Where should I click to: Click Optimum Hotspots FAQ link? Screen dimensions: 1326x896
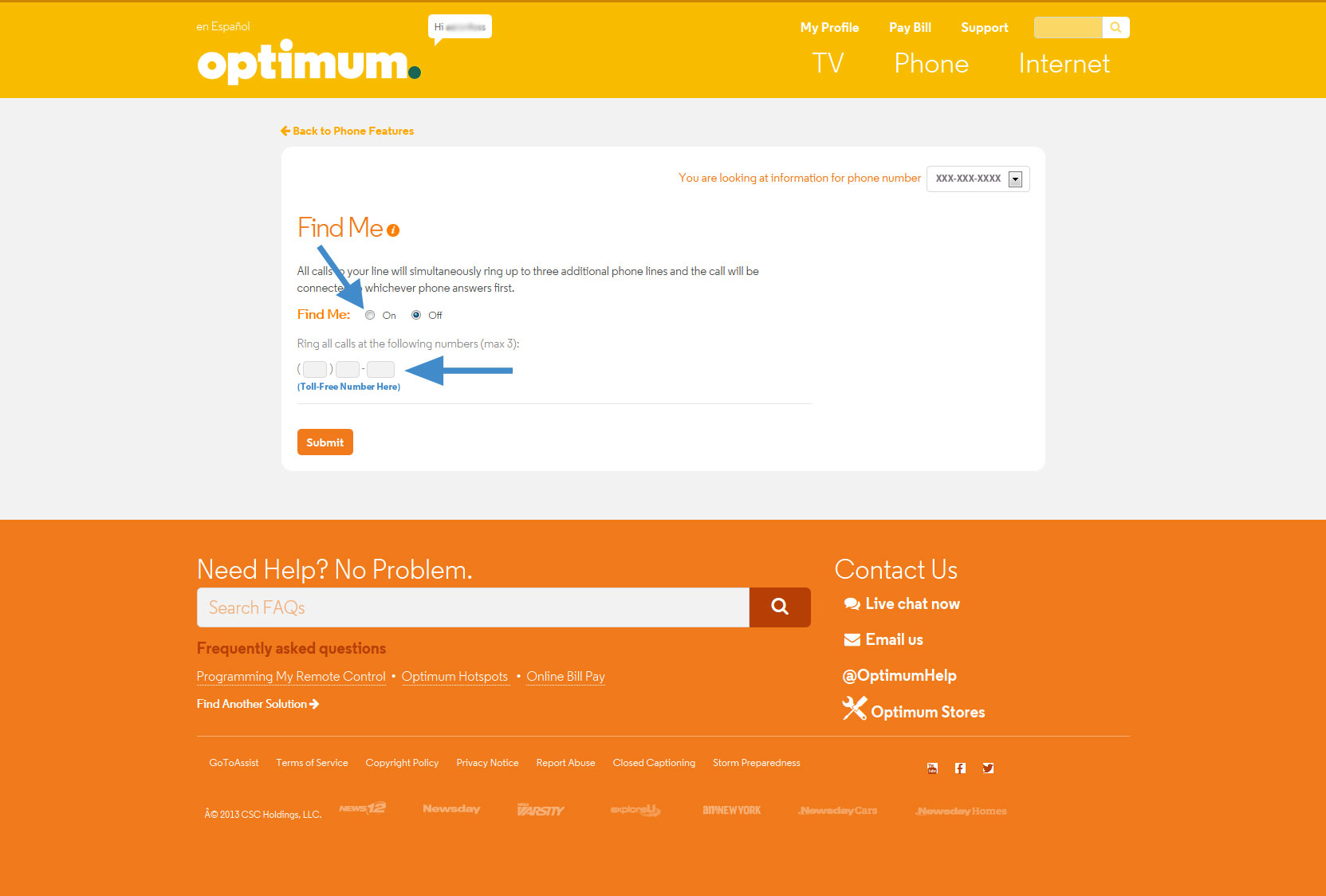(x=454, y=677)
